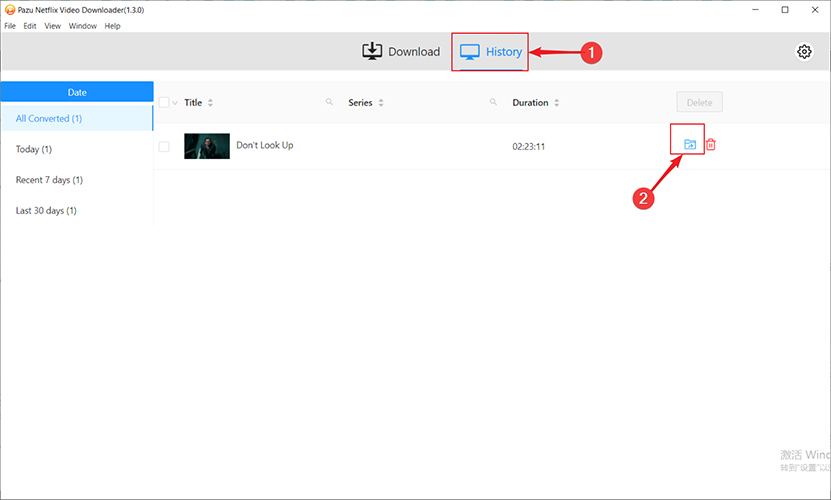The width and height of the screenshot is (831, 500).
Task: Select the Today (1) filter
Action: click(34, 149)
